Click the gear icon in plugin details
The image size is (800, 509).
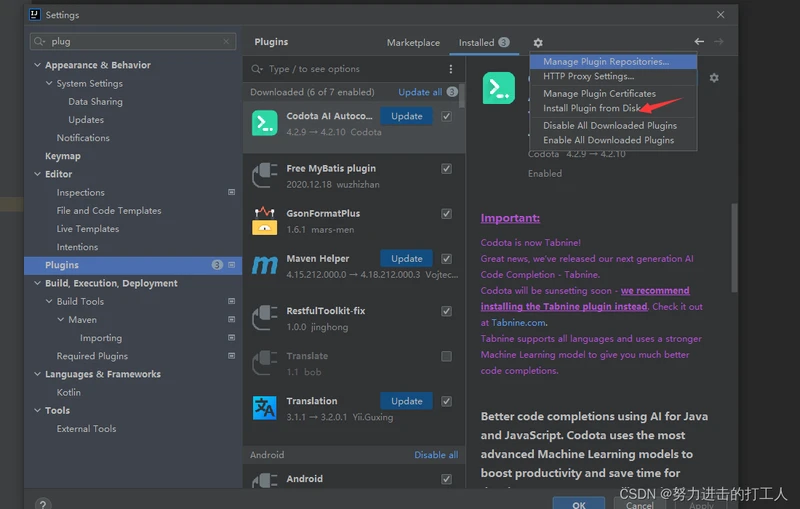coord(714,78)
